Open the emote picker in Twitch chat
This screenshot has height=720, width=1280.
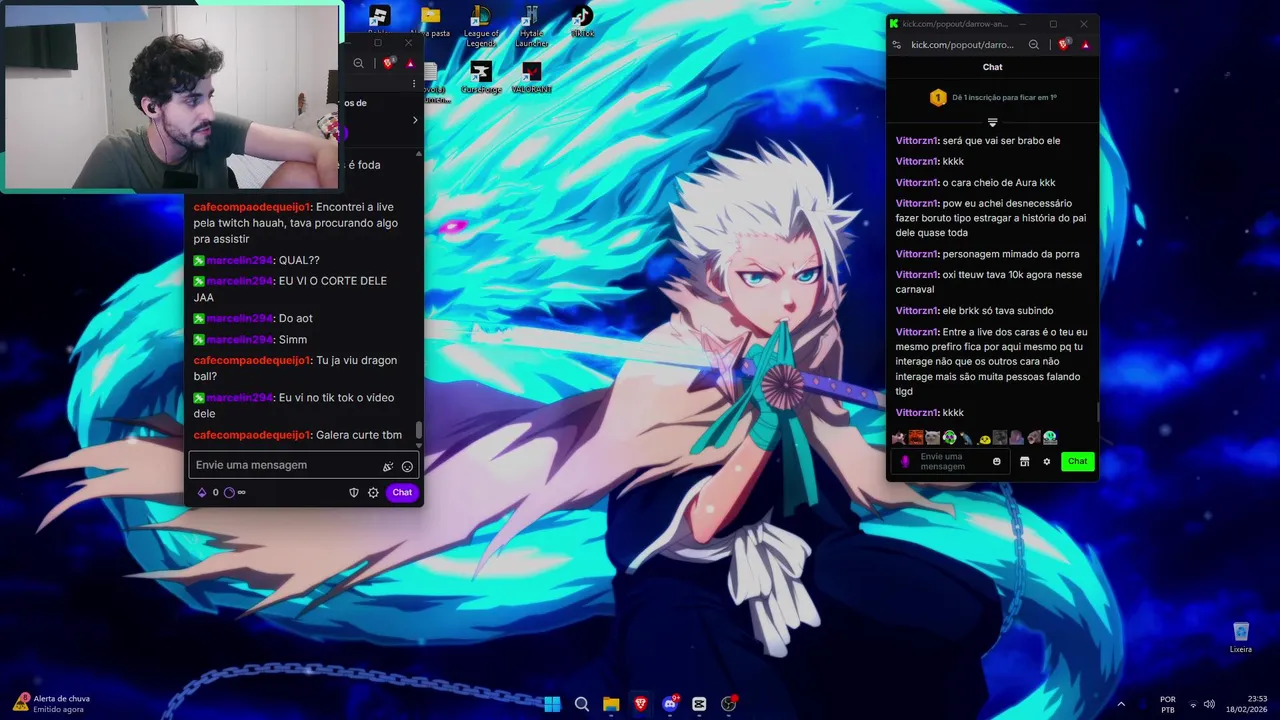407,466
